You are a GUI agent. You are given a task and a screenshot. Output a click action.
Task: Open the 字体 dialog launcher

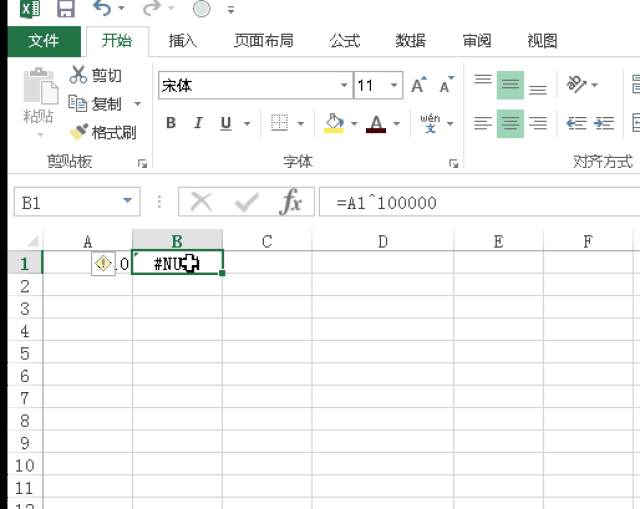tap(453, 164)
